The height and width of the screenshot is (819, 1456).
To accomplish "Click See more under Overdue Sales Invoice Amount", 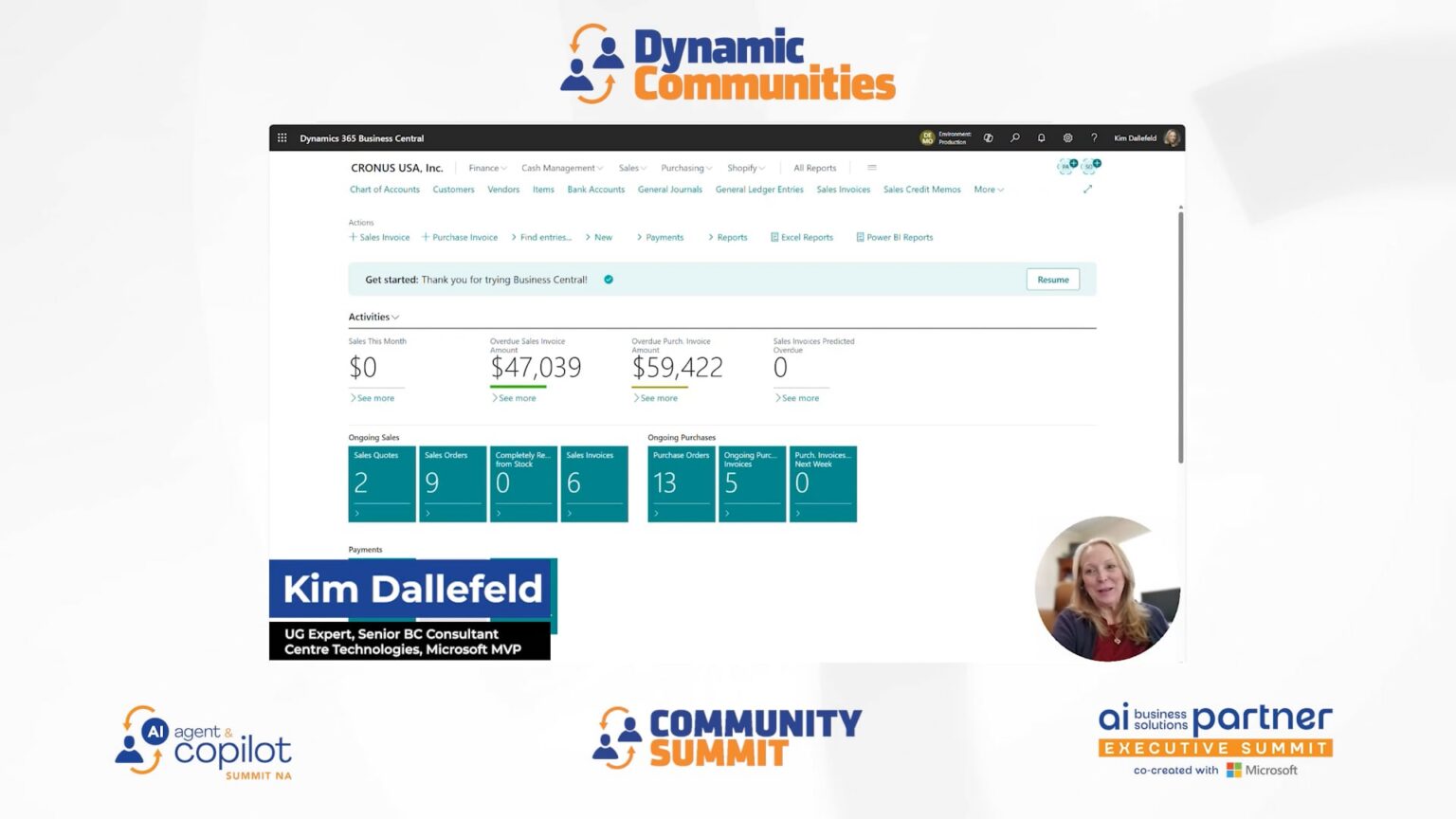I will click(515, 398).
